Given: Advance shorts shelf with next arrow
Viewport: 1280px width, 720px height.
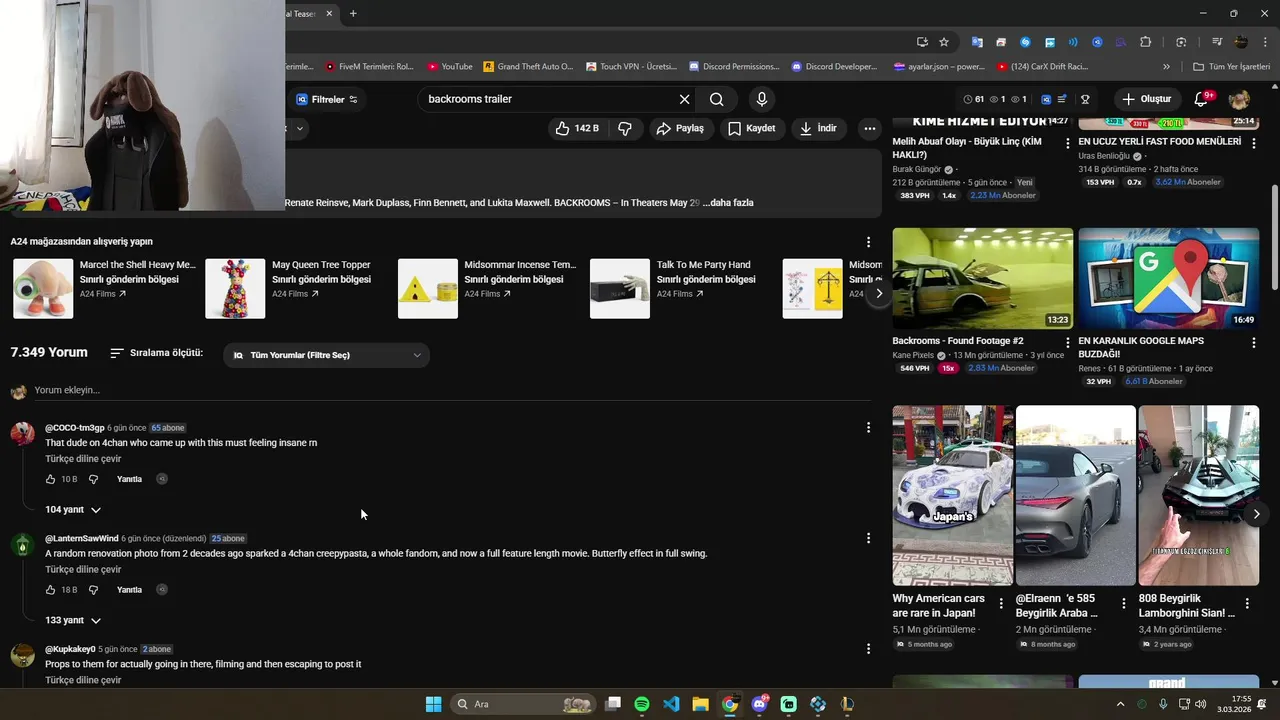Looking at the screenshot, I should point(1256,514).
